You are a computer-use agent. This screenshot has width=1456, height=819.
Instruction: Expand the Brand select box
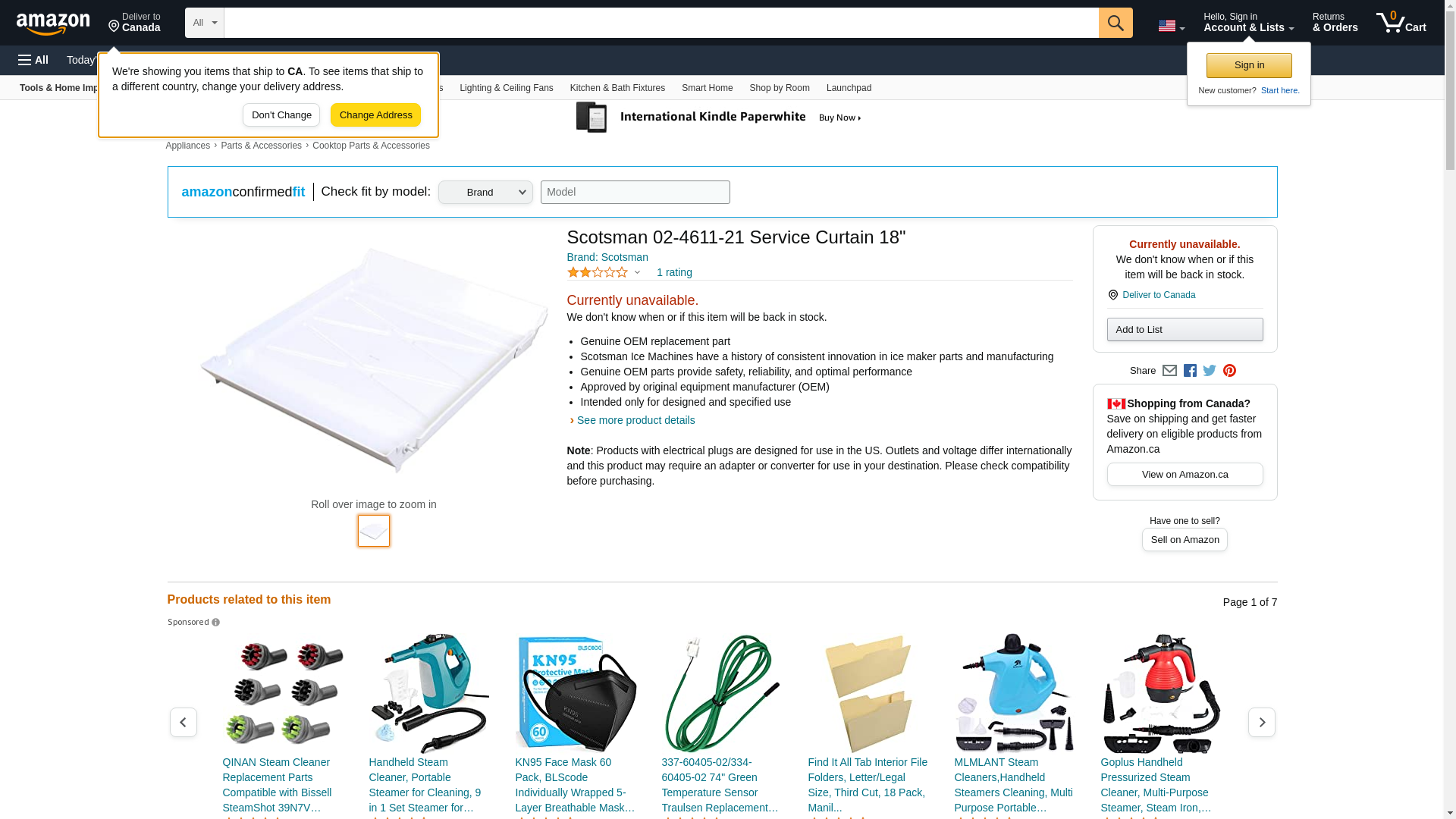pos(485,192)
